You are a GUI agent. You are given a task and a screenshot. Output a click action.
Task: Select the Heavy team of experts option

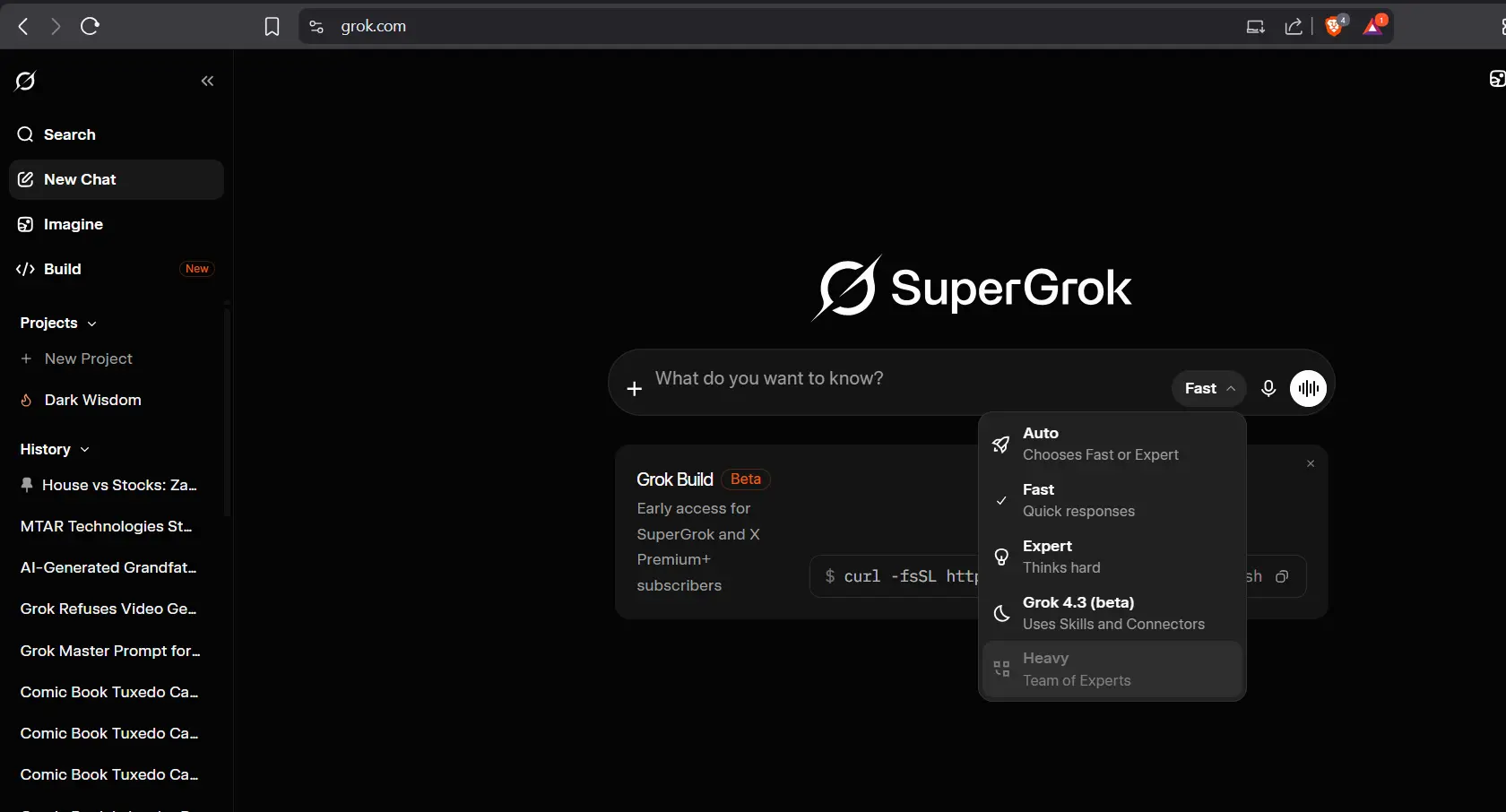[1112, 669]
